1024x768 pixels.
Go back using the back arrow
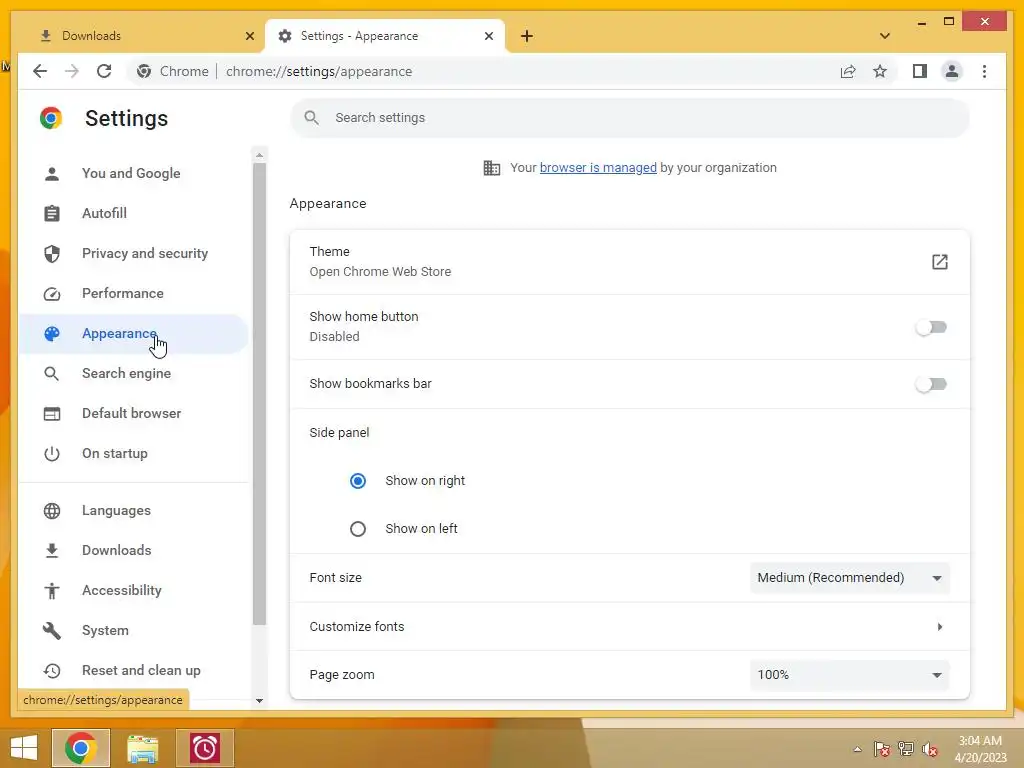40,71
